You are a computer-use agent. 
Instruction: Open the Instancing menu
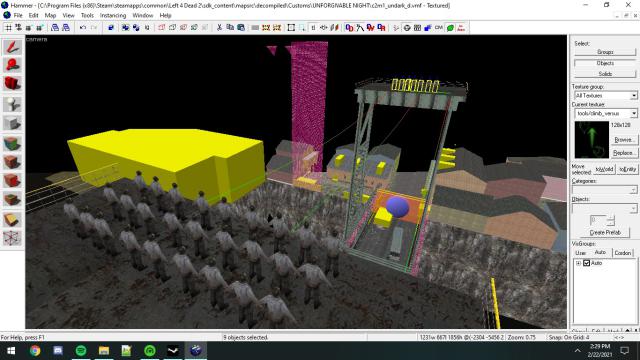[x=113, y=15]
